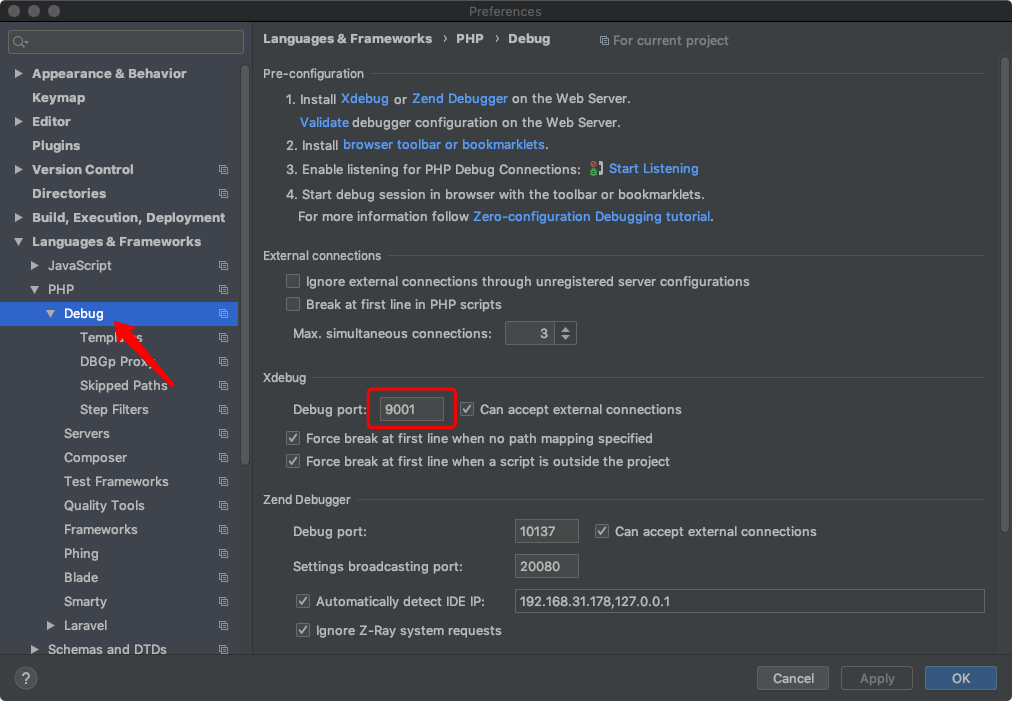Click the project-scope icon beside Step Filters
The image size is (1012, 701).
(x=222, y=409)
